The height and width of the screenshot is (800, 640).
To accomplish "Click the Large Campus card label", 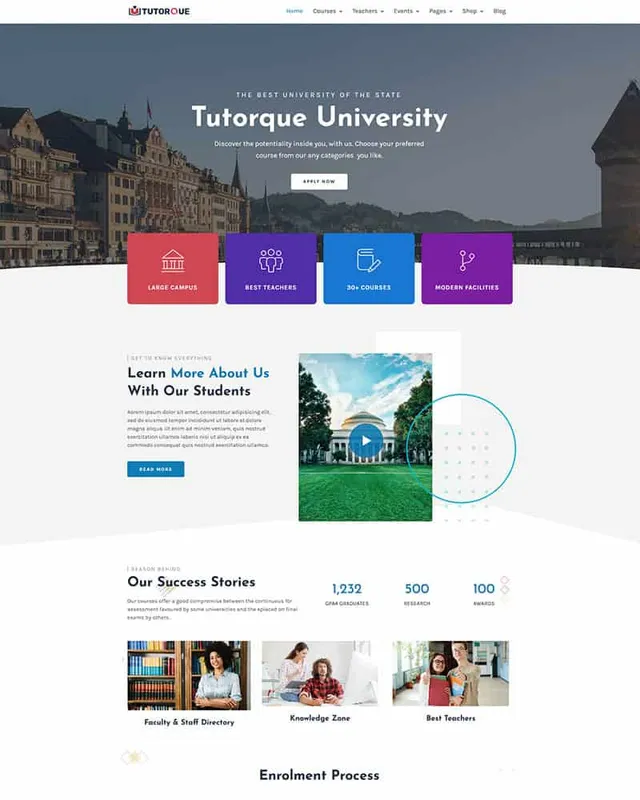I will click(x=173, y=287).
